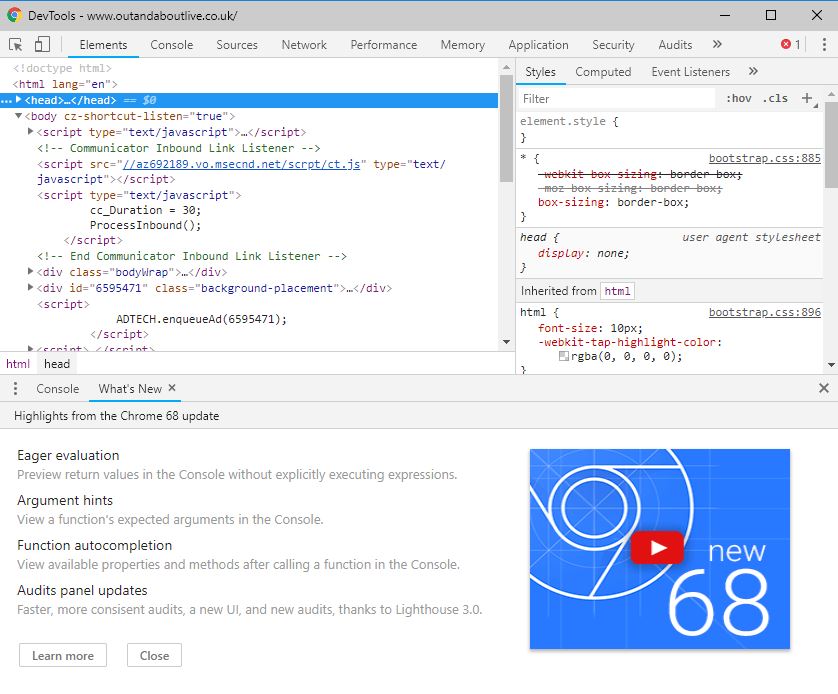The height and width of the screenshot is (694, 838).
Task: Open the DevTools main kebab menu
Action: tap(824, 44)
